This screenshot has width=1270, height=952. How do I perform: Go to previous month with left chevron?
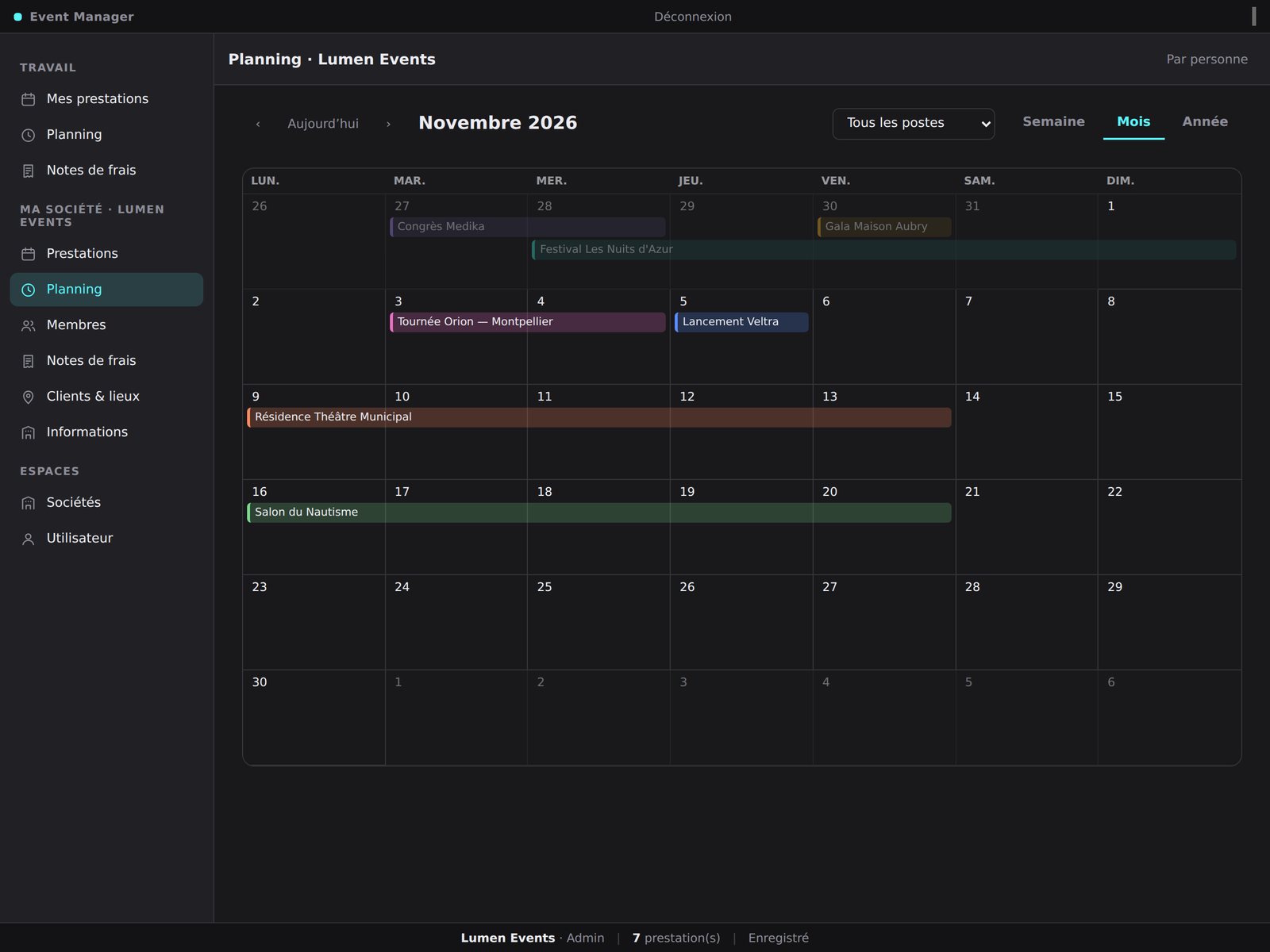coord(258,124)
